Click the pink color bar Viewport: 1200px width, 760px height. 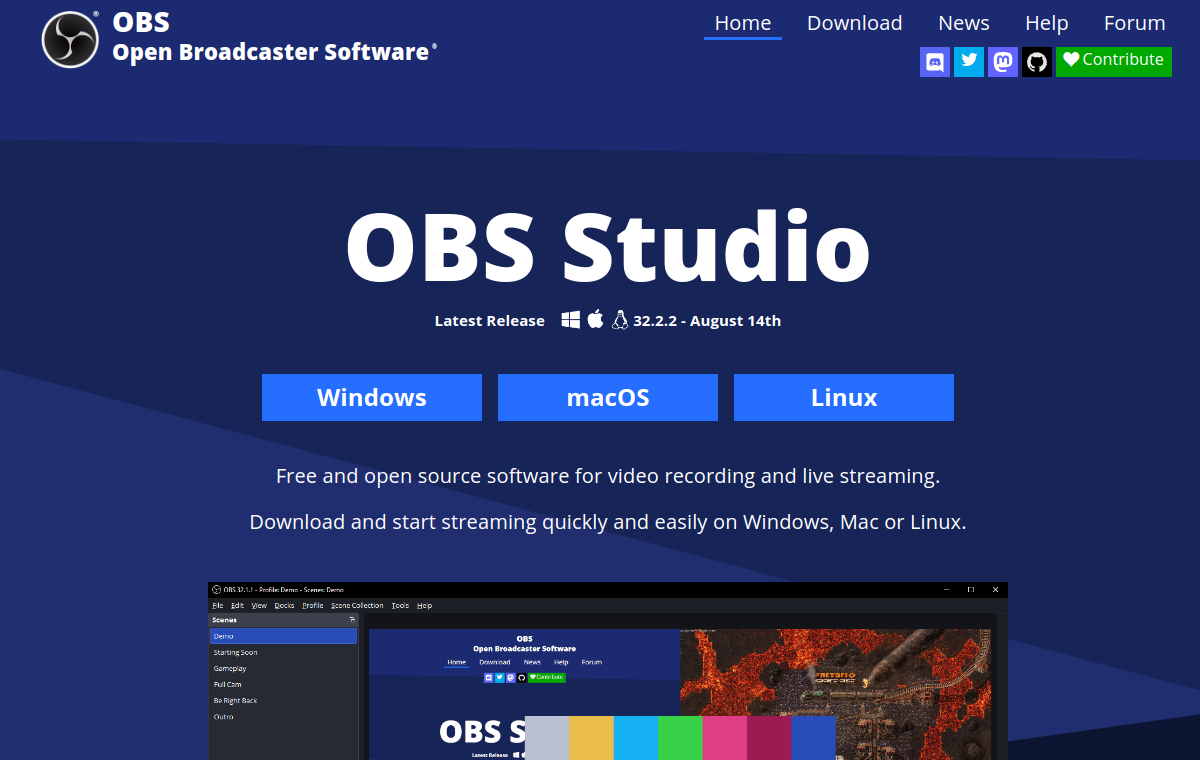[725, 738]
